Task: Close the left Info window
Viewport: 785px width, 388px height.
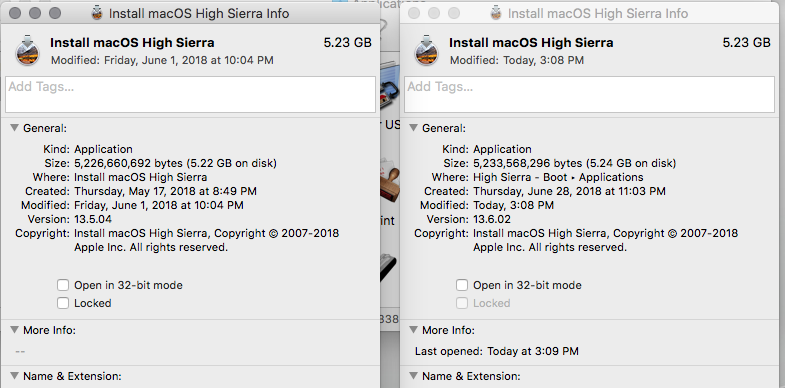Action: pos(15,13)
